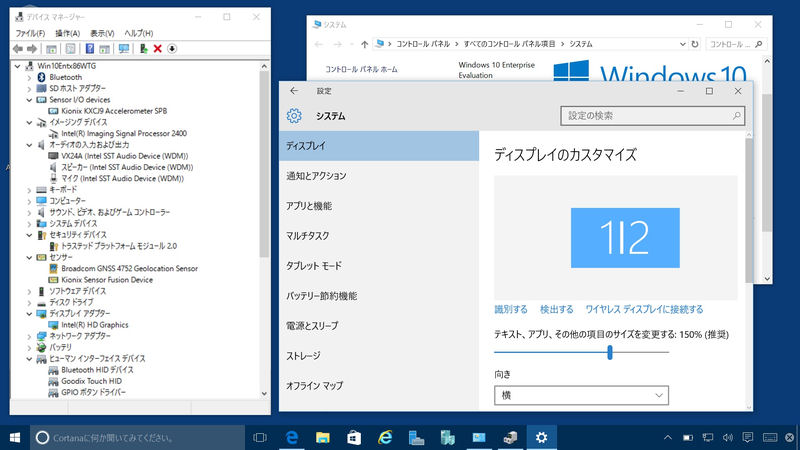Click the Cortana search box on taskbar
Image resolution: width=800 pixels, height=450 pixels.
pos(137,437)
